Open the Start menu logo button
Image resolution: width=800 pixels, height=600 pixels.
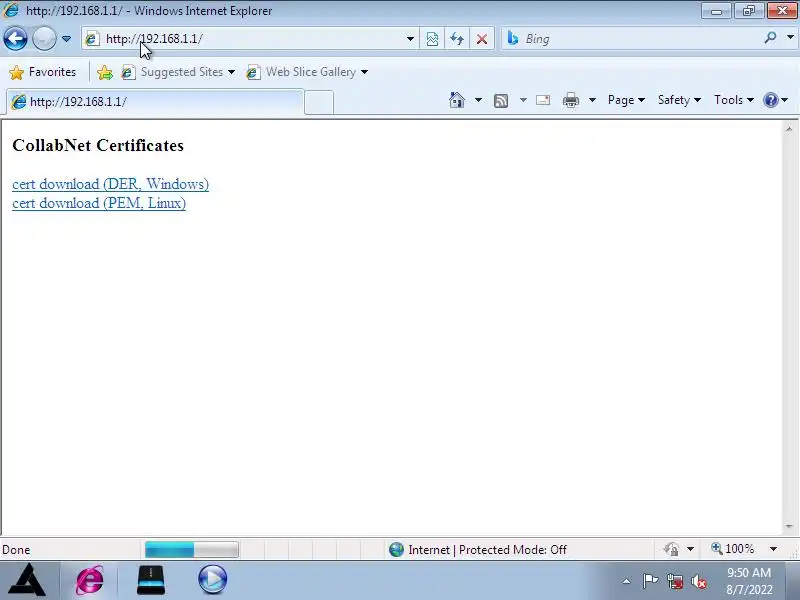click(28, 580)
